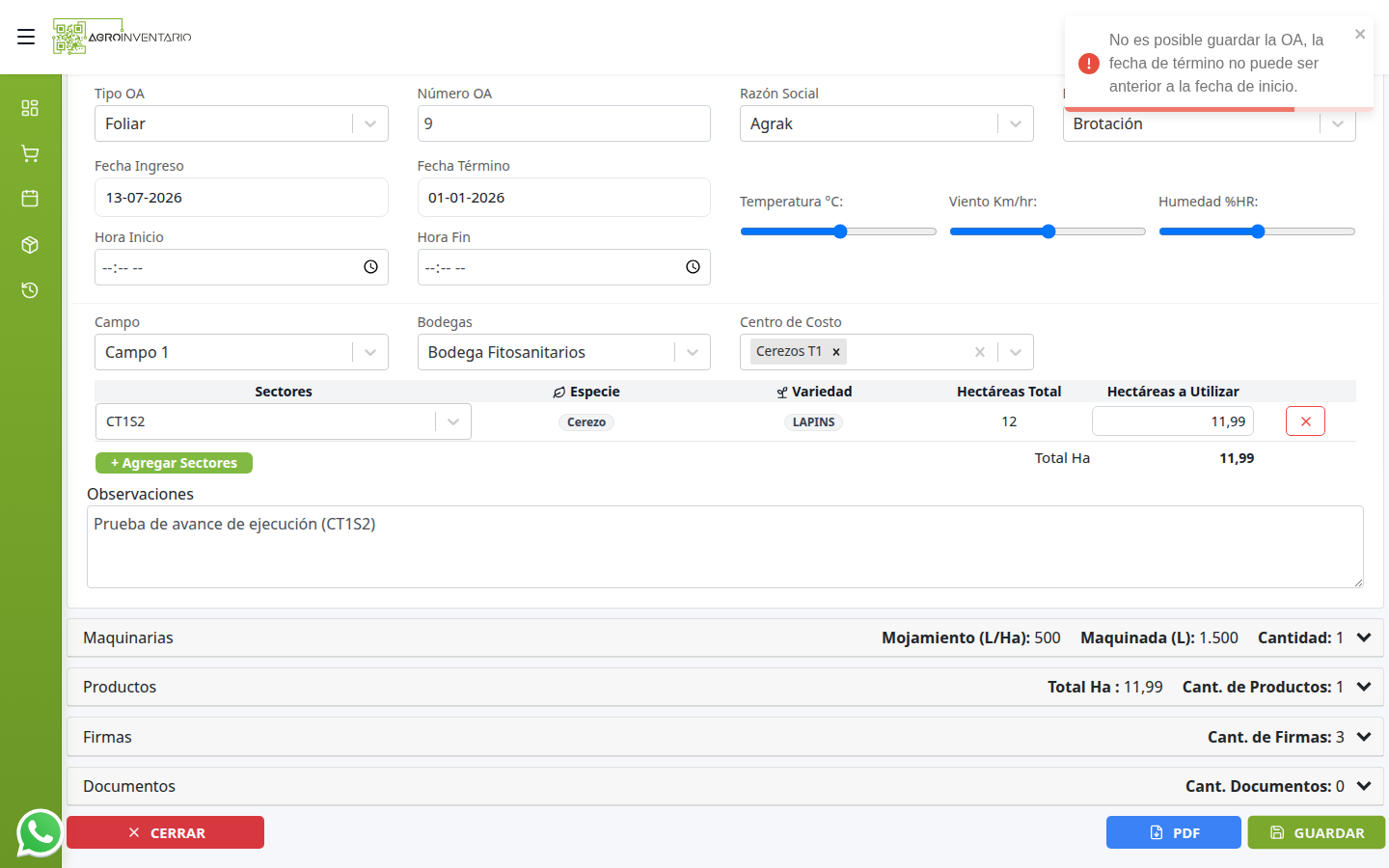
Task: Open the history clock sidebar icon
Action: pyautogui.click(x=30, y=290)
